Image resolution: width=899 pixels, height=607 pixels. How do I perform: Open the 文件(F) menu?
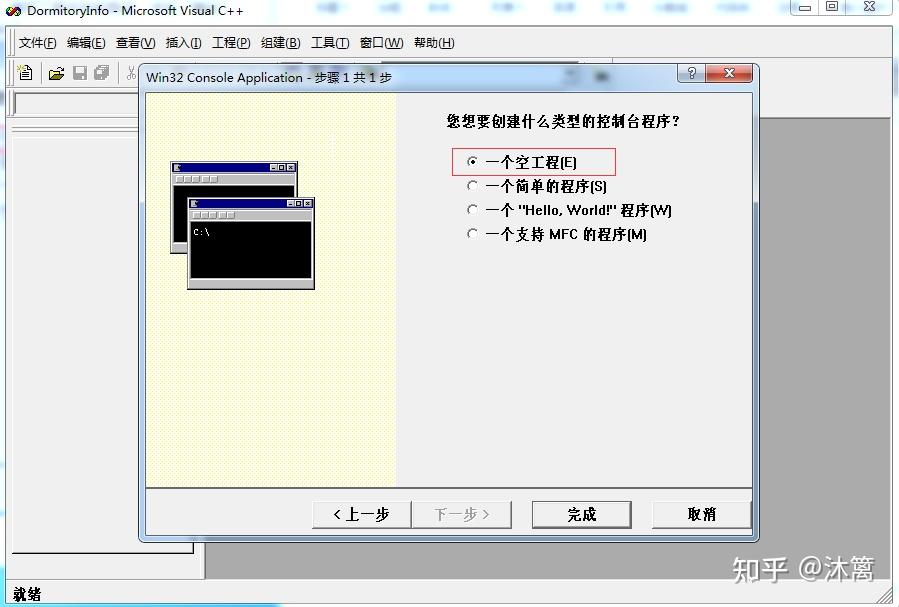coord(36,43)
